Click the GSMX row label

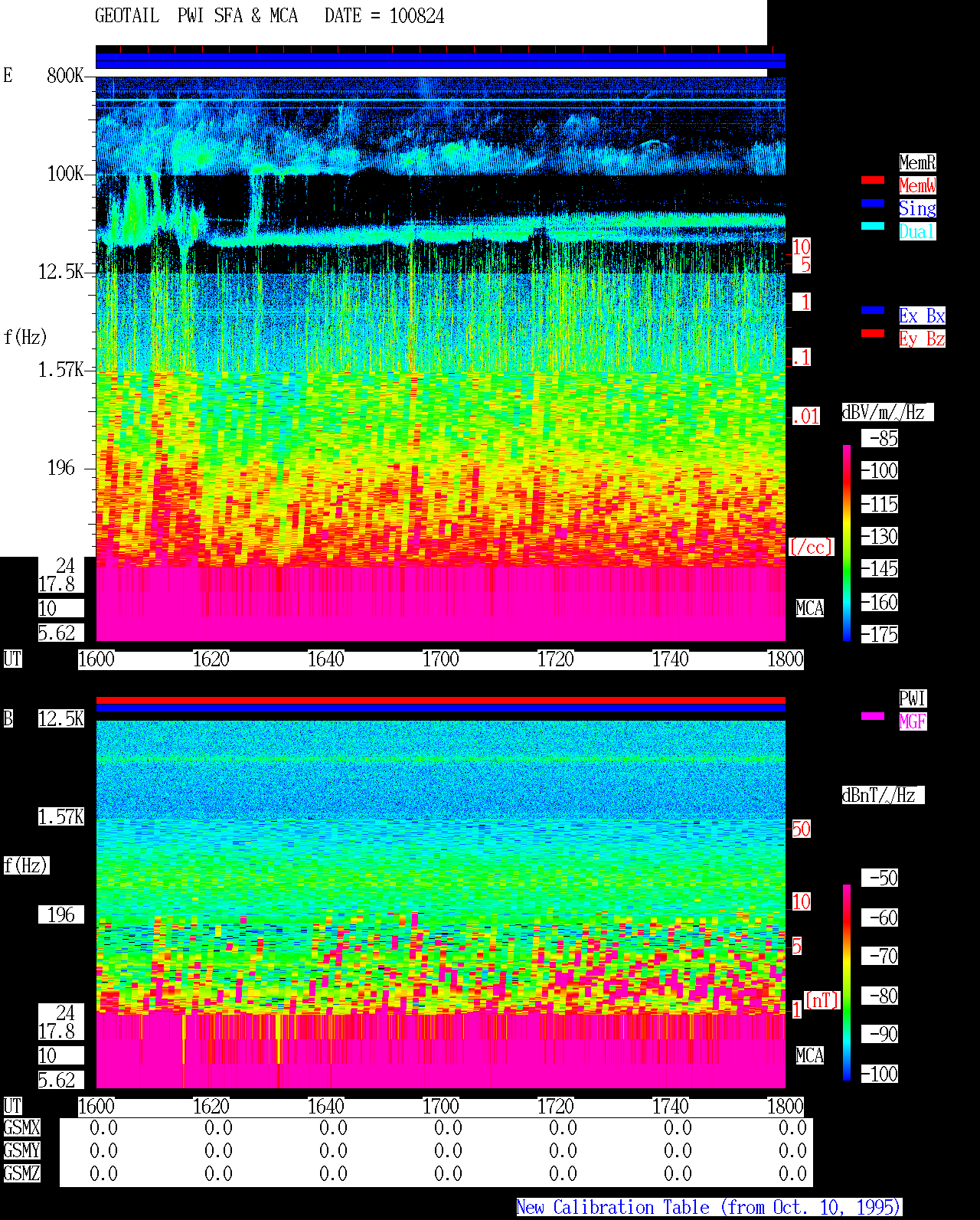tap(21, 1128)
